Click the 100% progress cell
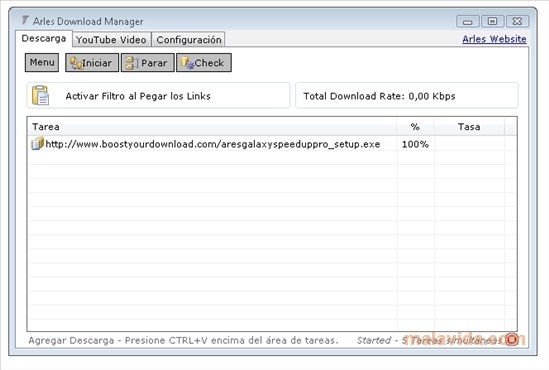The height and width of the screenshot is (370, 549). pos(415,144)
